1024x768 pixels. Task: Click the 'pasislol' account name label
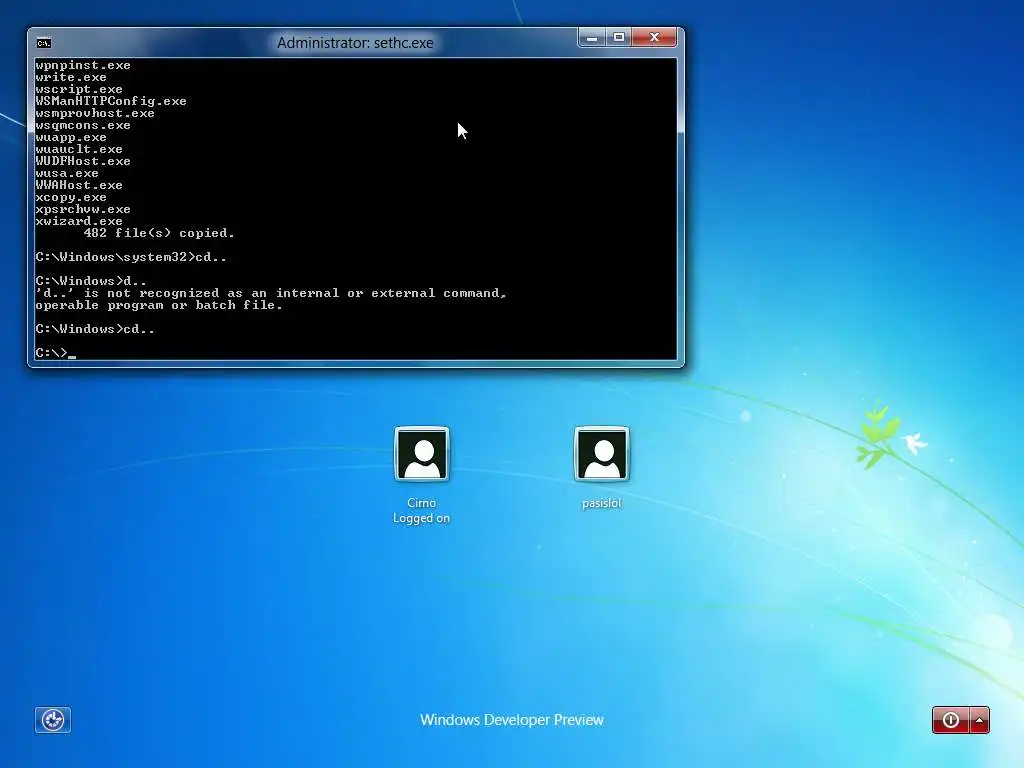pos(601,503)
